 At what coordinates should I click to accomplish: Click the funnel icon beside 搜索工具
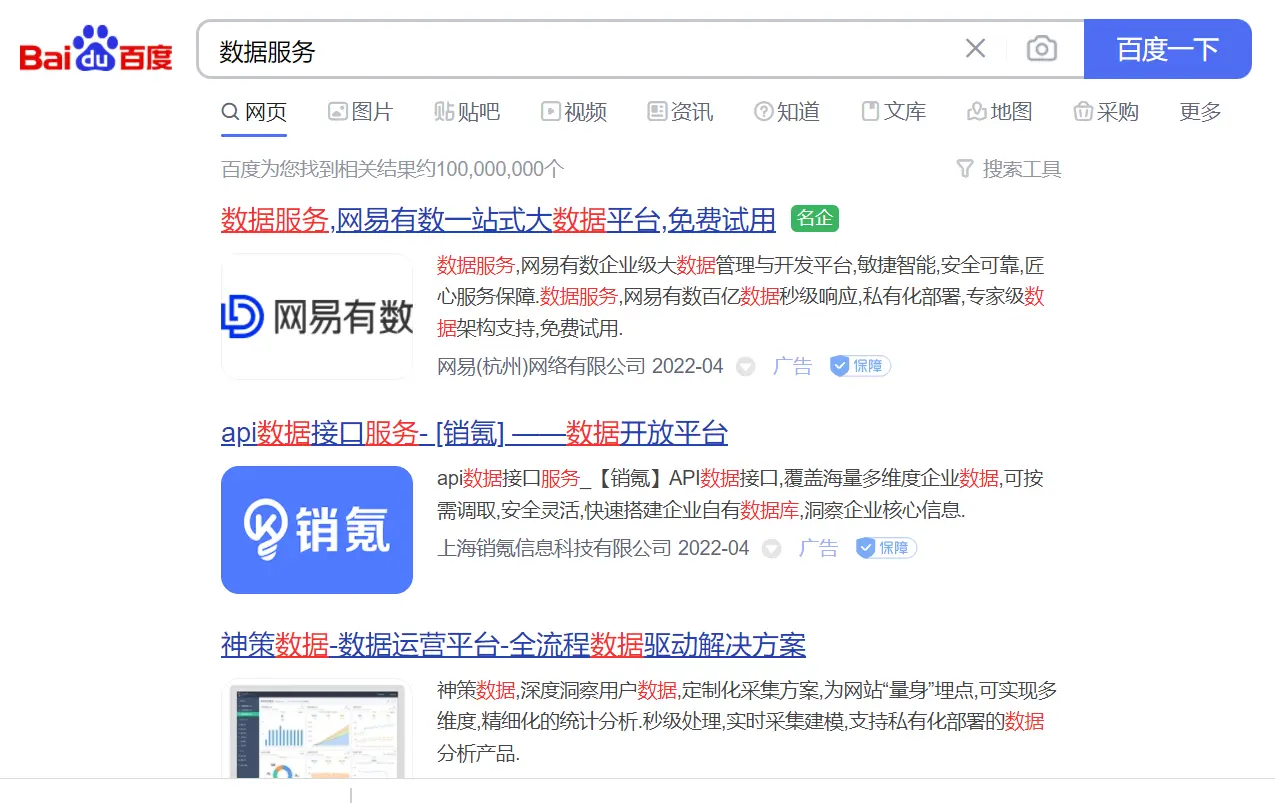tap(963, 169)
